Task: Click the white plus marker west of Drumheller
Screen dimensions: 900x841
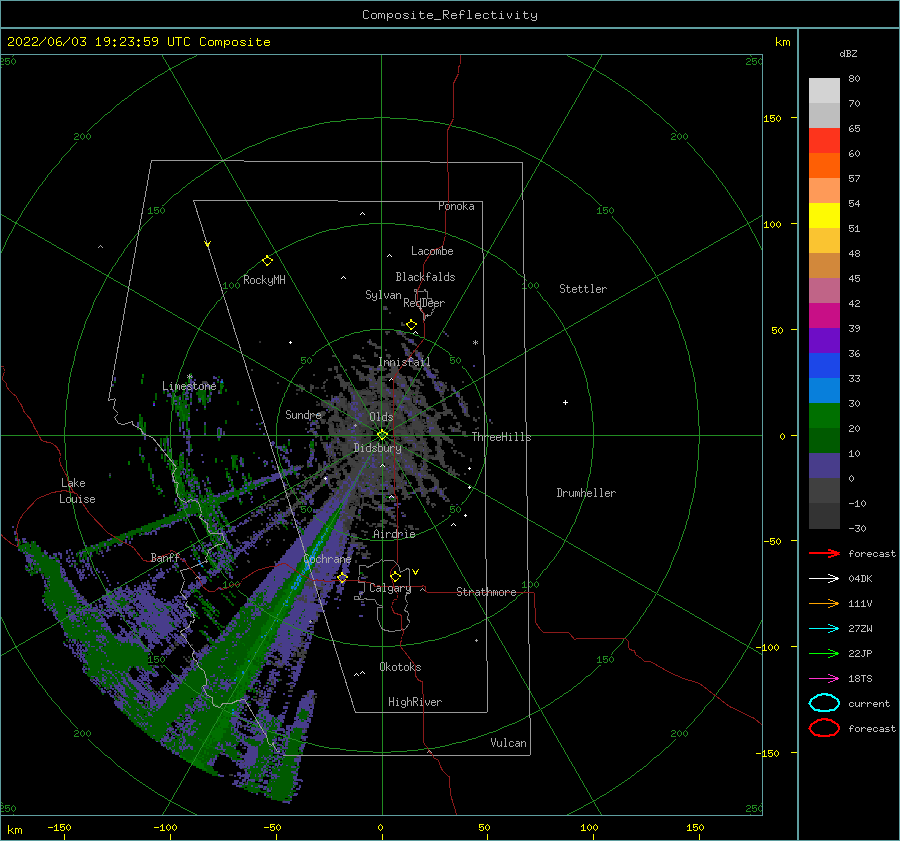Action: pos(565,402)
